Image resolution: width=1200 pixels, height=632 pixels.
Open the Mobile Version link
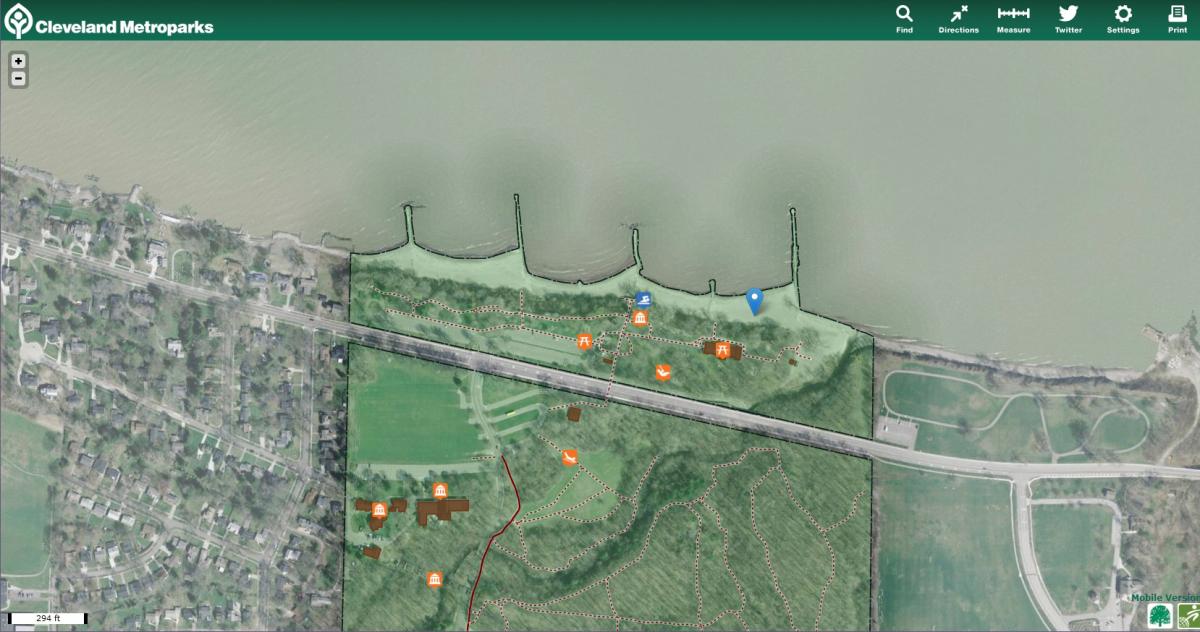click(x=1164, y=598)
